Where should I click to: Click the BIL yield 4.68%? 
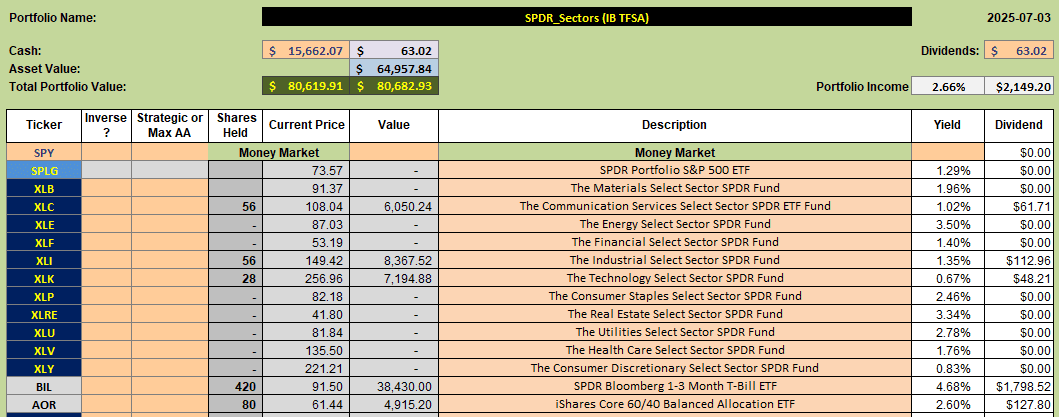point(948,386)
